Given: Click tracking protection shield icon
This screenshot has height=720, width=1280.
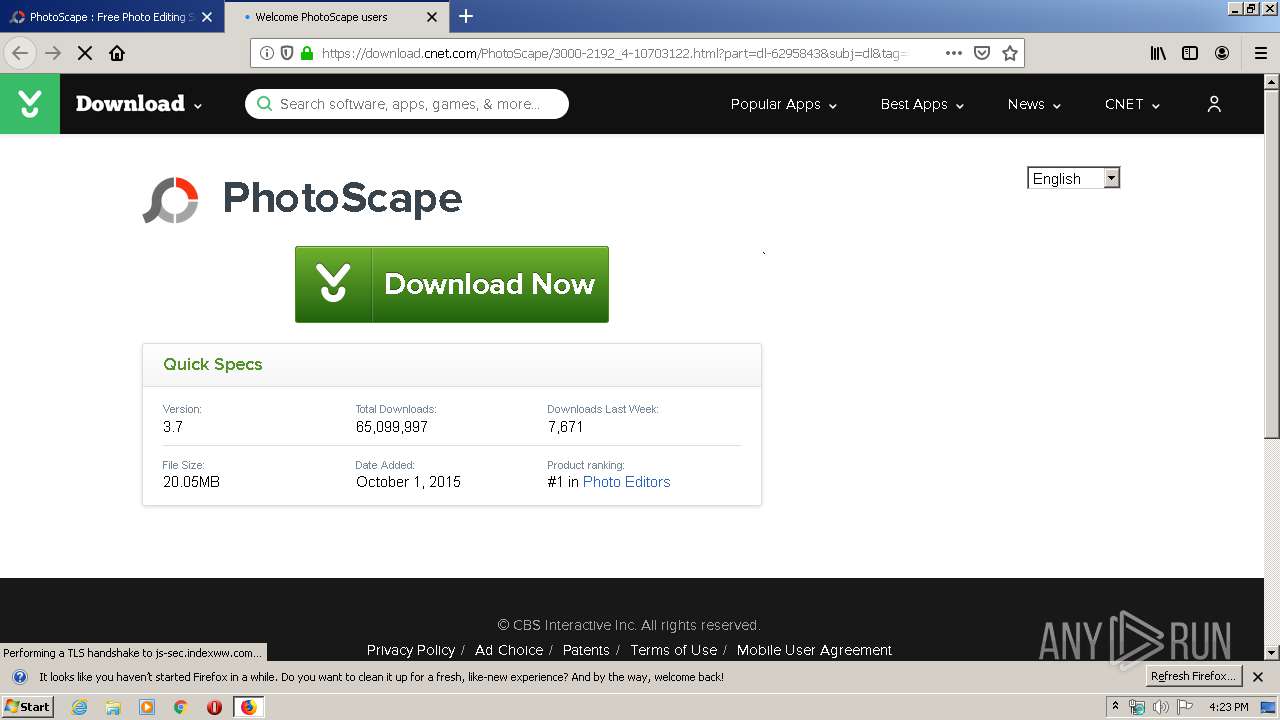Looking at the screenshot, I should (287, 53).
